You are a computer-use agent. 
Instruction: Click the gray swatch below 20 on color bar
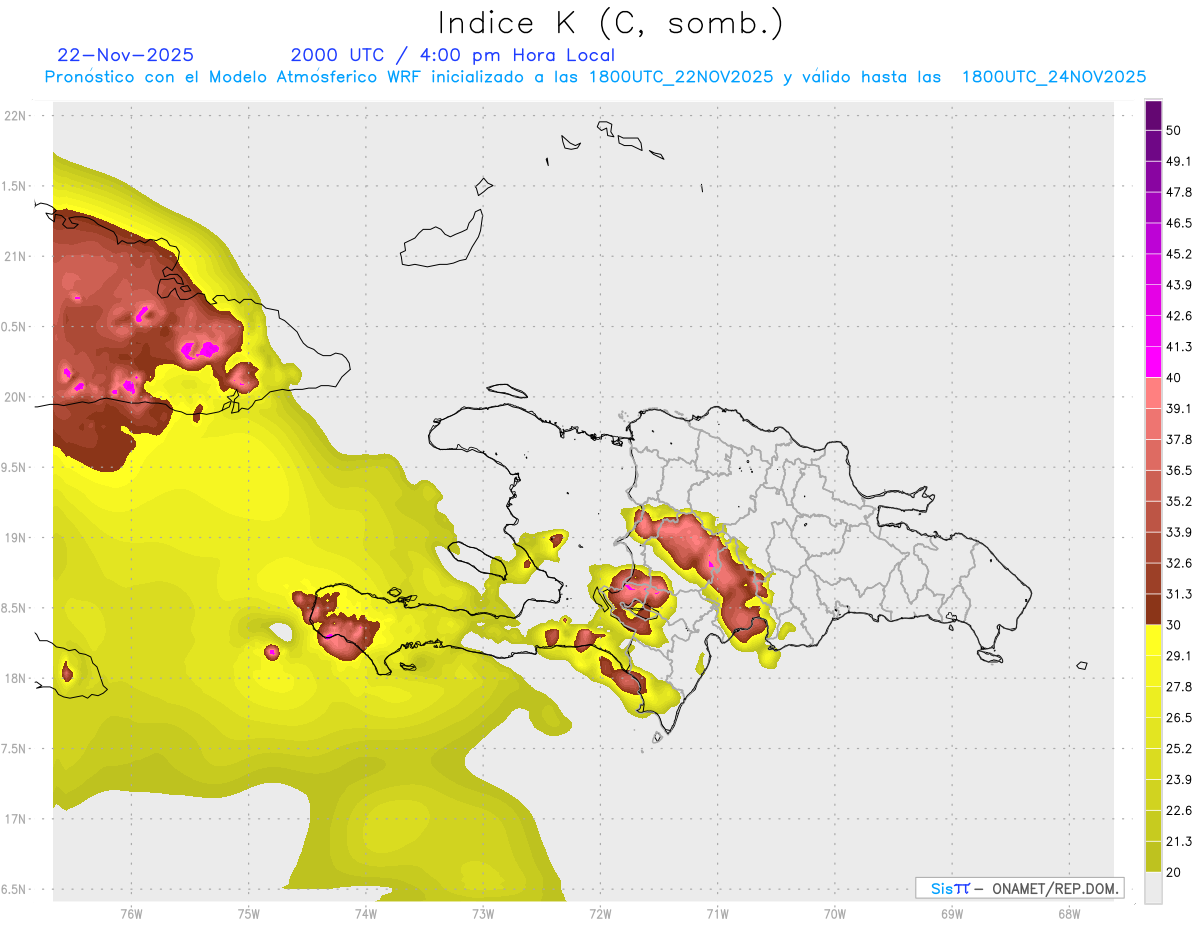click(x=1153, y=887)
